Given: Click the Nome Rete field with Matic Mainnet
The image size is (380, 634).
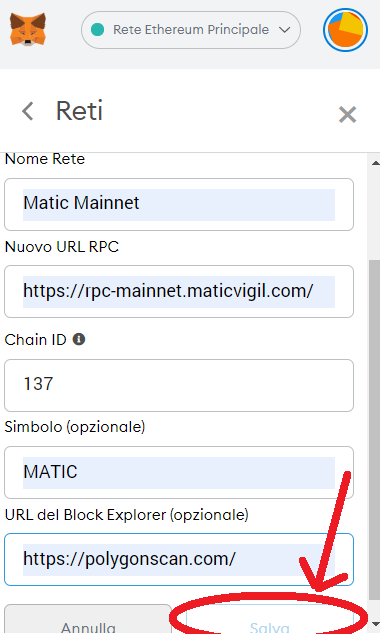Looking at the screenshot, I should [179, 205].
